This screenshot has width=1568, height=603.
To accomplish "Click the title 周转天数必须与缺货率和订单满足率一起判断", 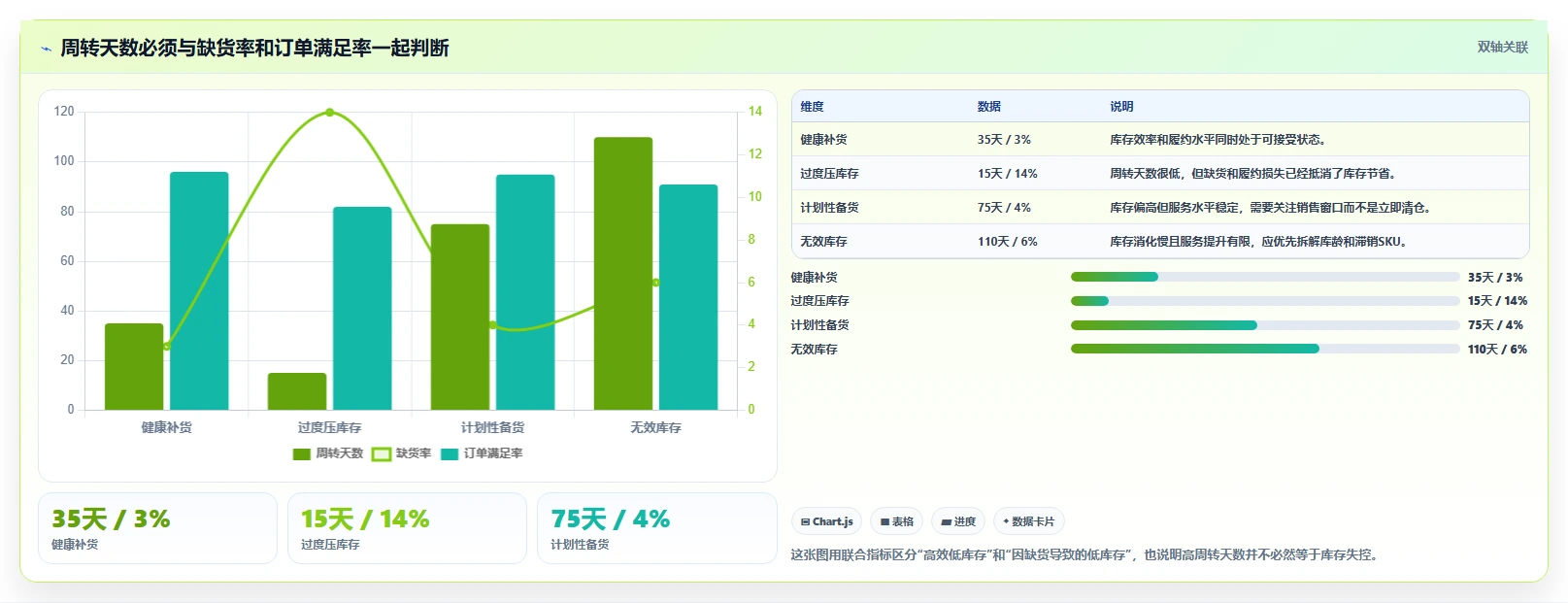I will (x=254, y=48).
